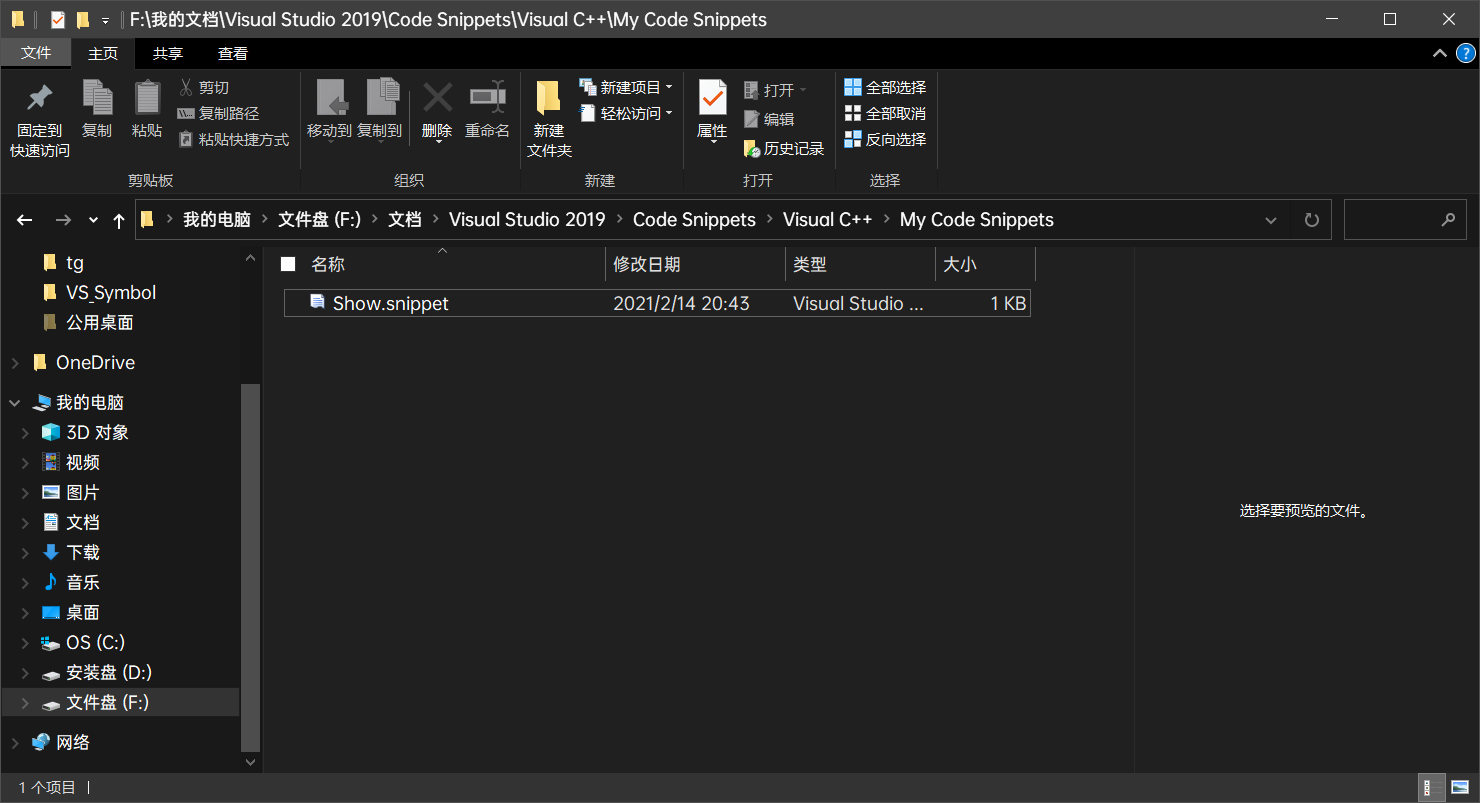Click Invert selection (反向选择)
This screenshot has width=1480, height=803.
coord(886,140)
